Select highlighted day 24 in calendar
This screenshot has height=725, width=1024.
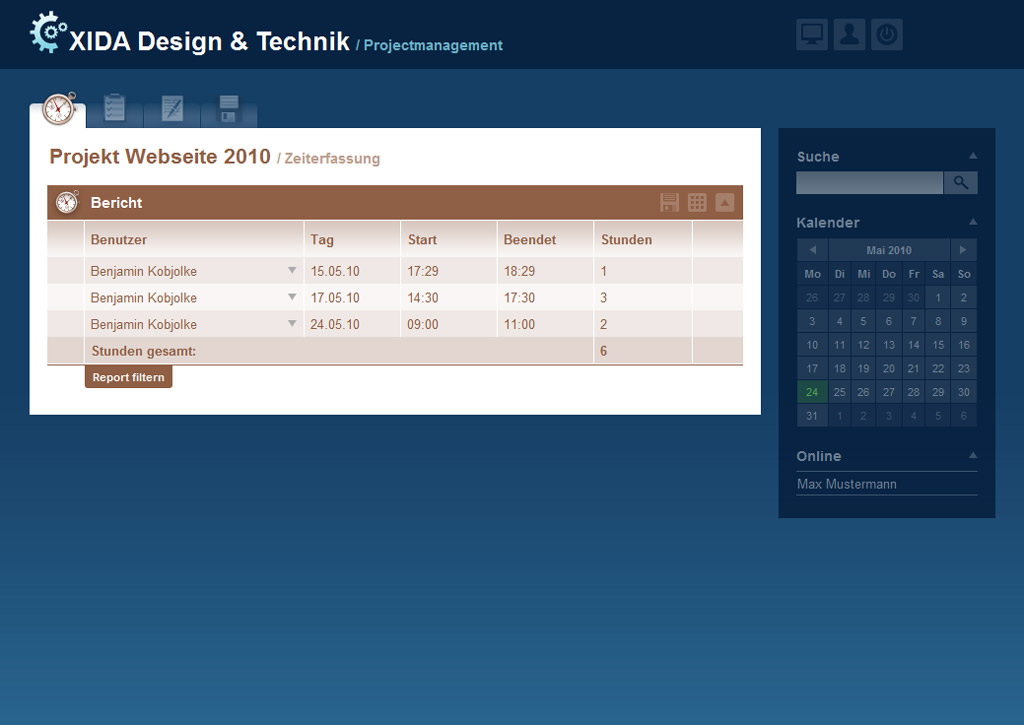(812, 392)
